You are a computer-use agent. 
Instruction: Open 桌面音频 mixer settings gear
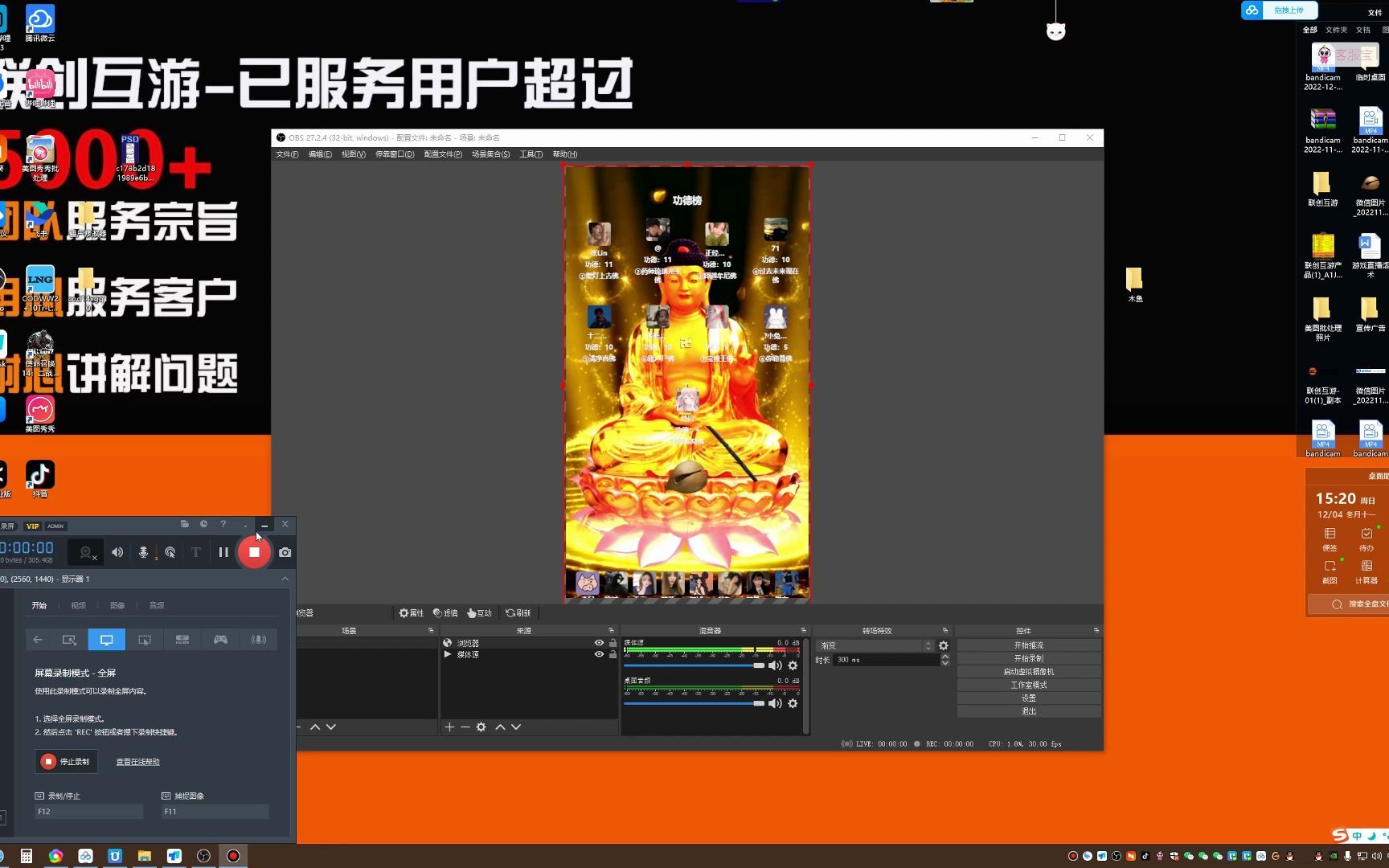click(793, 703)
